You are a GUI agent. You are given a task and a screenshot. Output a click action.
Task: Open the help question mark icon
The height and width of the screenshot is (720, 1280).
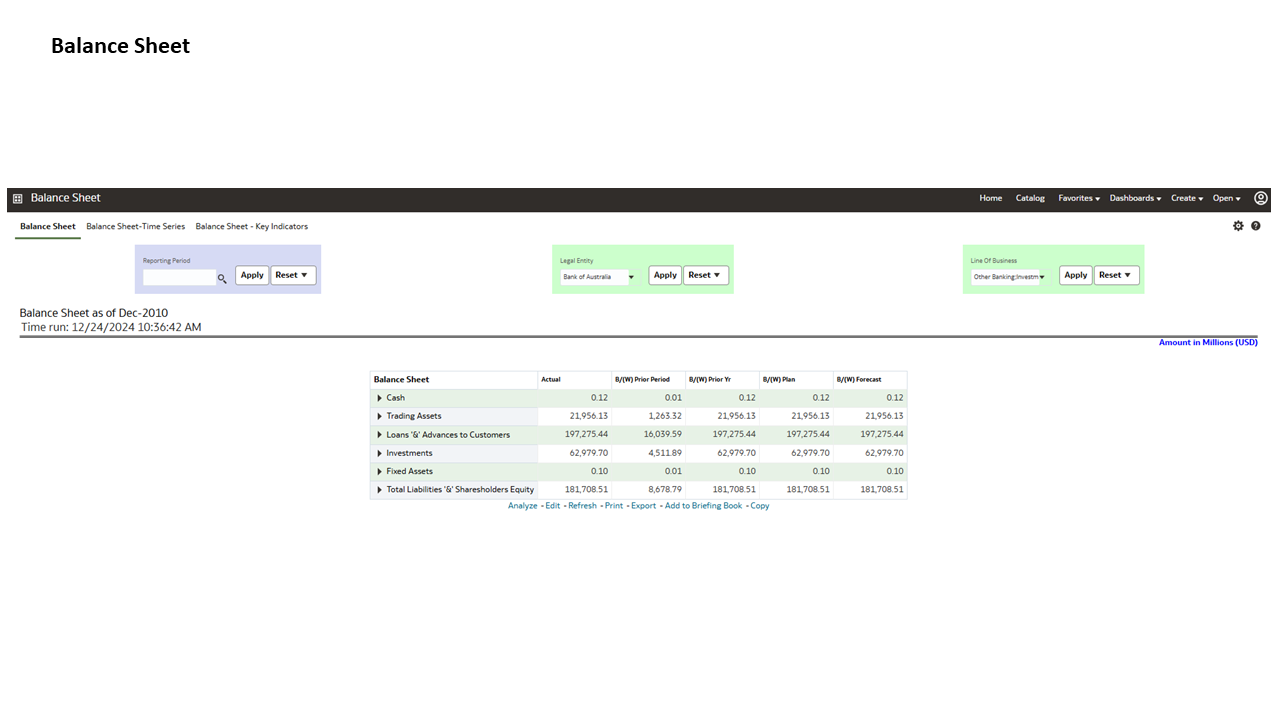[1256, 226]
